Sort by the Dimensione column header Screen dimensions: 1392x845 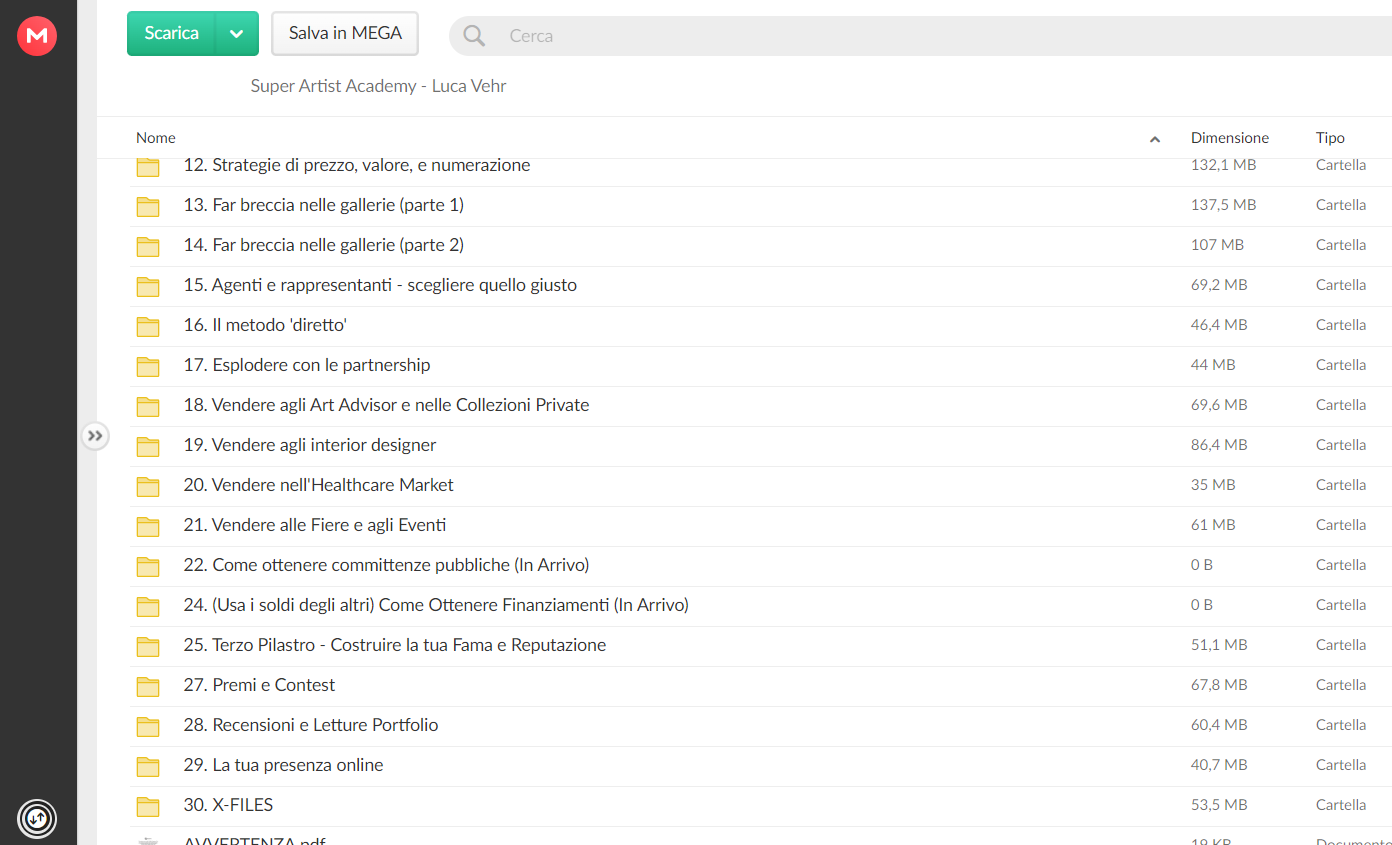[x=1229, y=138]
